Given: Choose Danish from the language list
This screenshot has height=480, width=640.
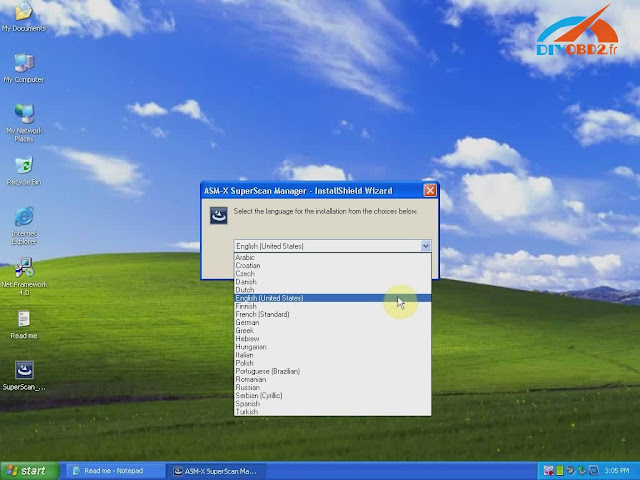Looking at the screenshot, I should (332, 282).
